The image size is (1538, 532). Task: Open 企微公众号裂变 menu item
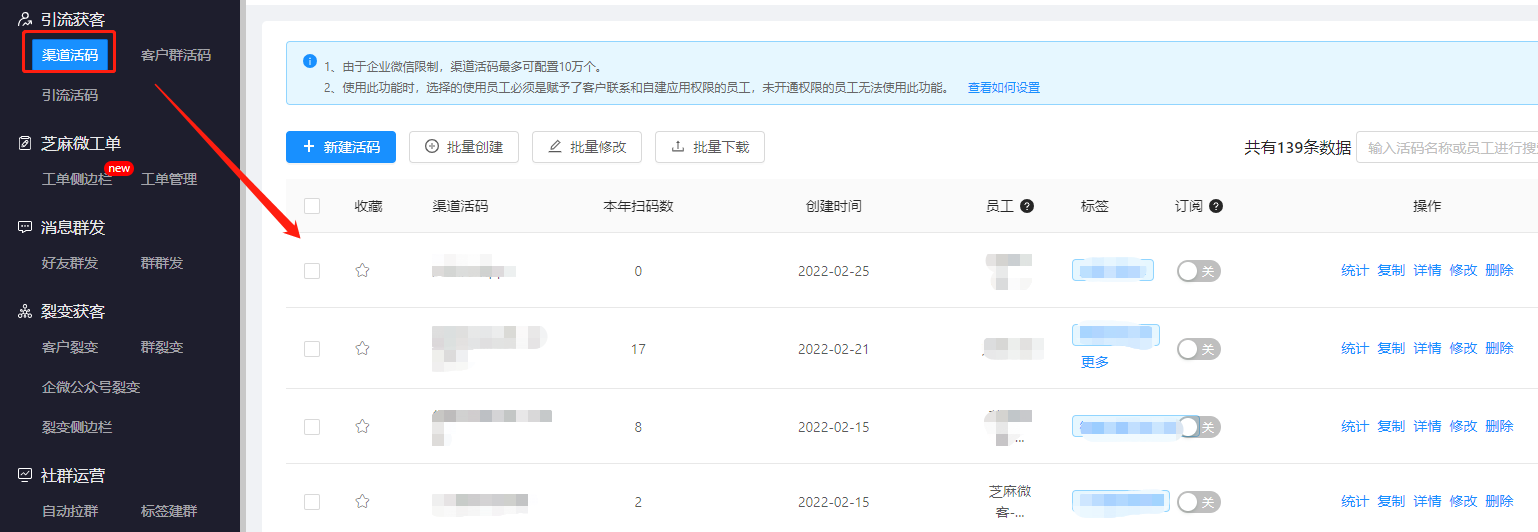91,387
